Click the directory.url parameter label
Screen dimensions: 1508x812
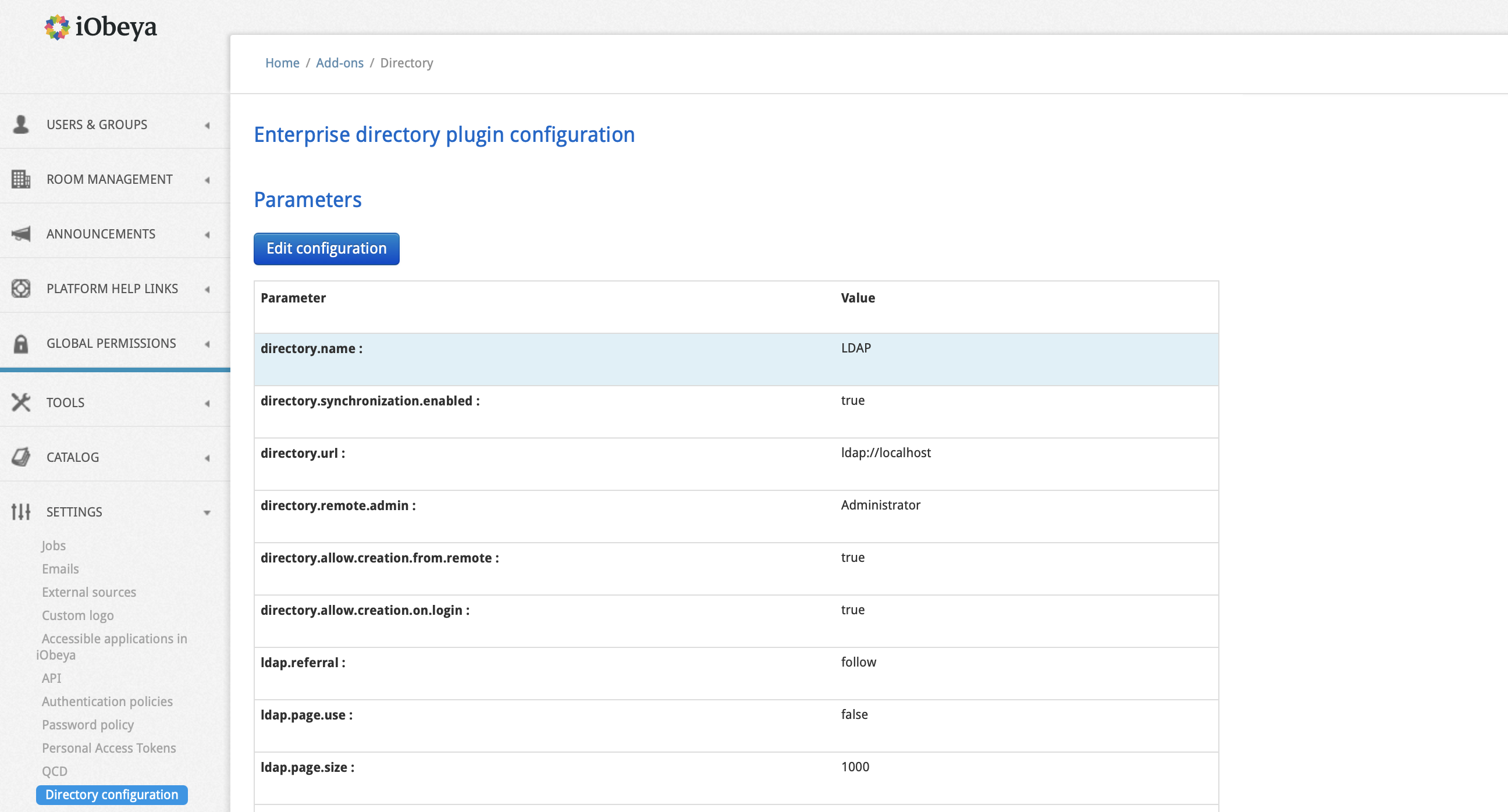(x=303, y=453)
